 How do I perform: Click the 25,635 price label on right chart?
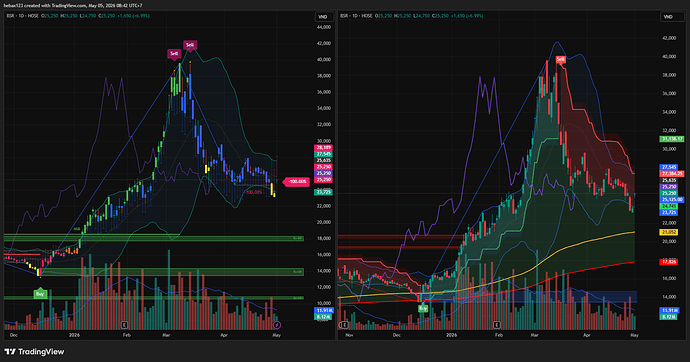pyautogui.click(x=669, y=180)
